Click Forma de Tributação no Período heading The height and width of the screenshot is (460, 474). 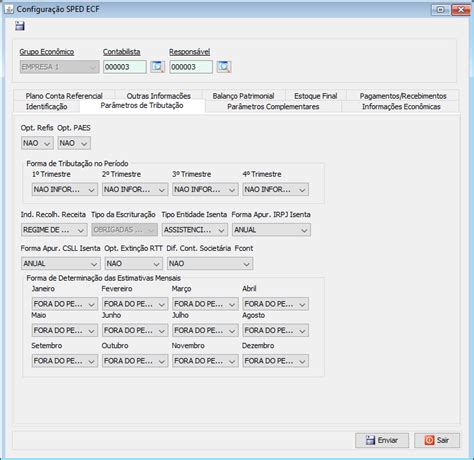click(x=77, y=163)
